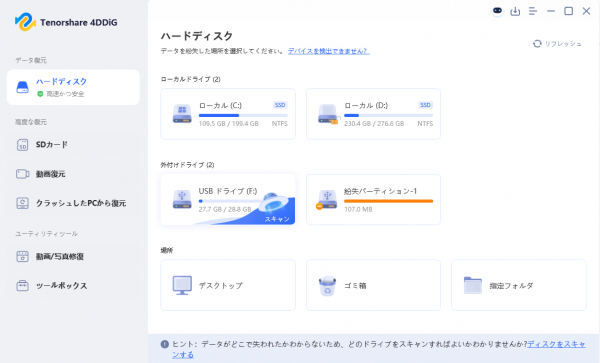Open the 動画/写真修復 repair tool
This screenshot has height=363, width=600.
tap(73, 257)
